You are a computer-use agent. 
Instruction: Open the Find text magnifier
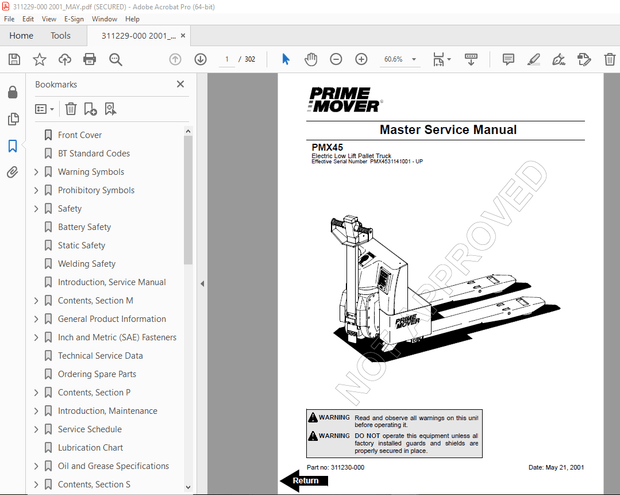coord(115,59)
